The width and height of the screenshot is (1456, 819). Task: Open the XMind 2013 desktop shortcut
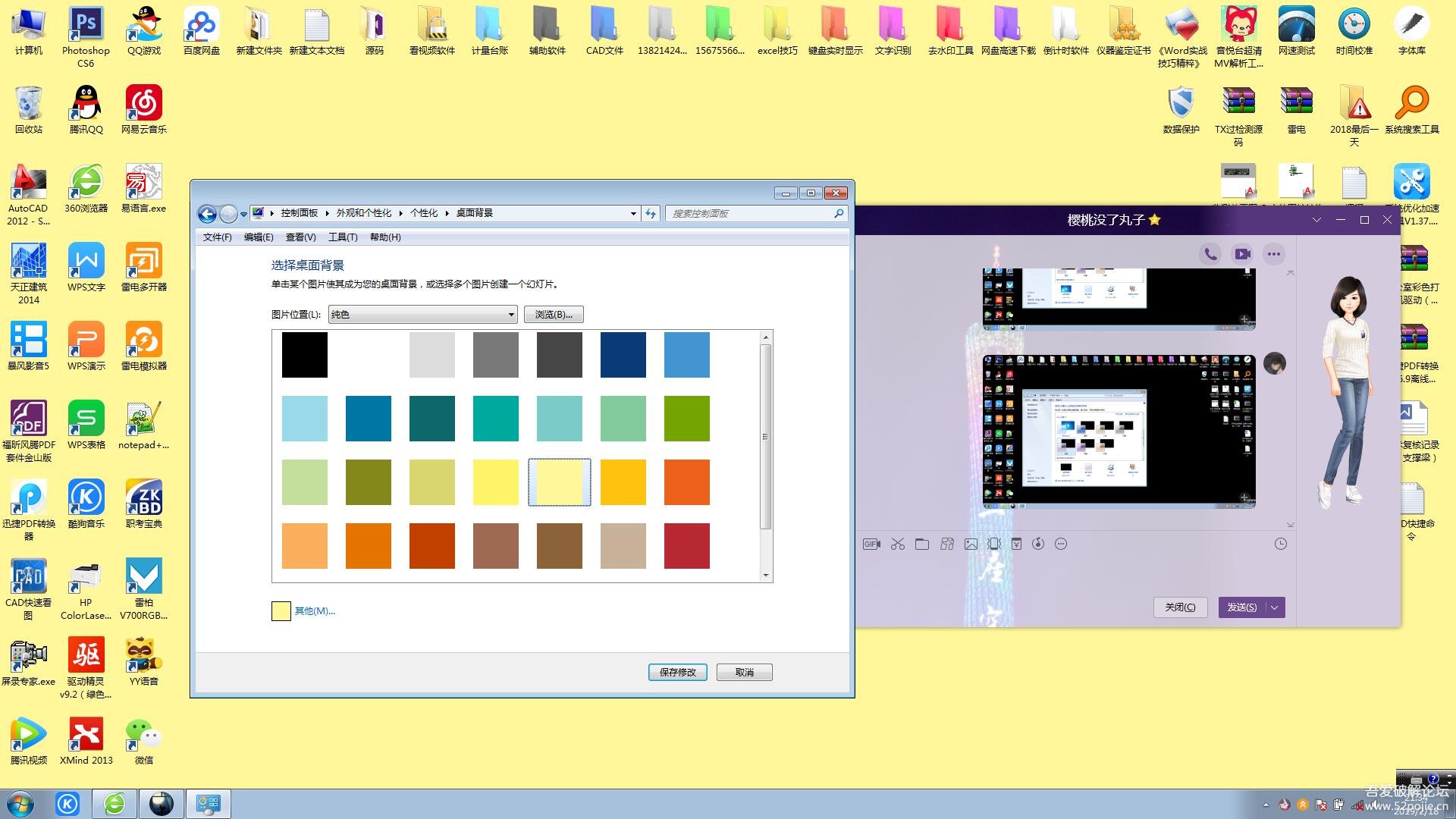click(86, 740)
